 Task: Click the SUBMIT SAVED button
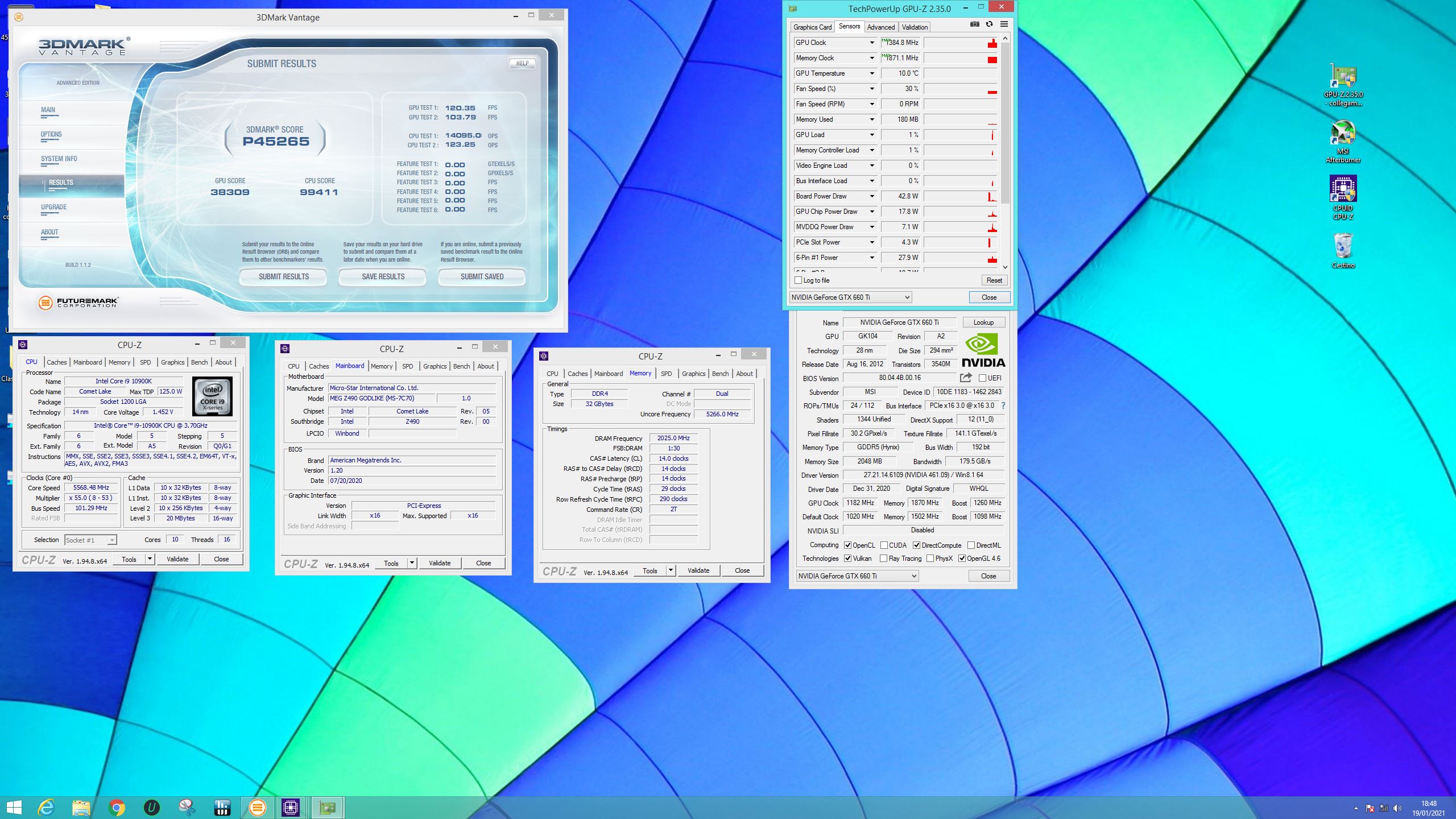tap(482, 276)
